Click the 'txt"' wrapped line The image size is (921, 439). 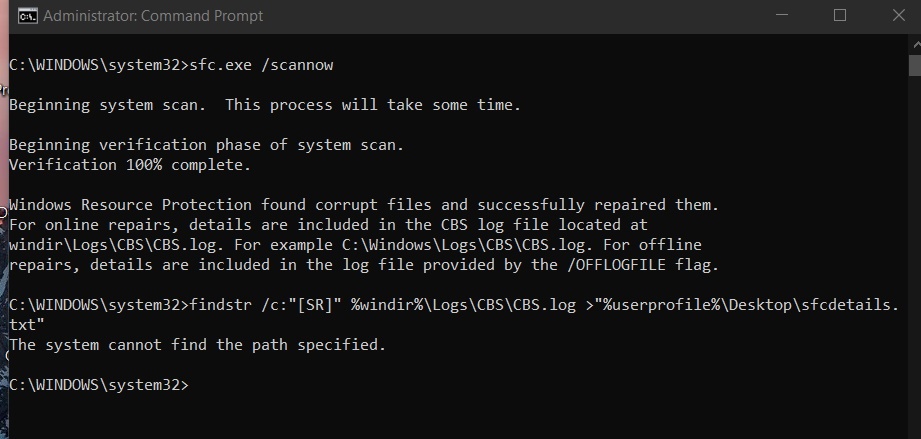pyautogui.click(x=27, y=325)
